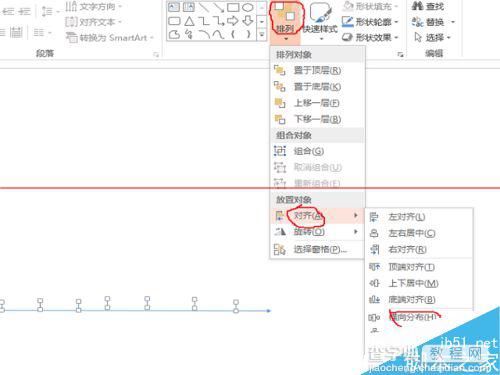Choose the Left Brace shape

coord(233,34)
